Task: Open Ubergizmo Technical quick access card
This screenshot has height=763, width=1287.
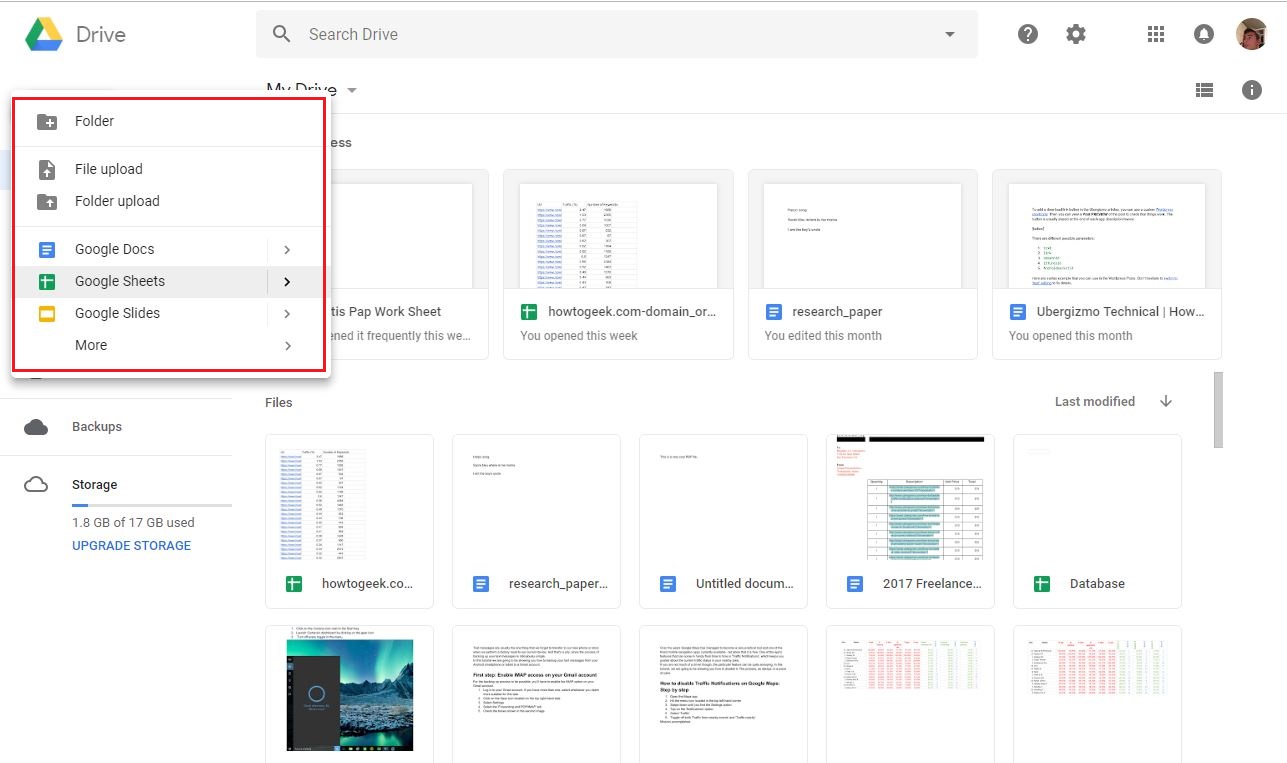Action: click(1107, 265)
